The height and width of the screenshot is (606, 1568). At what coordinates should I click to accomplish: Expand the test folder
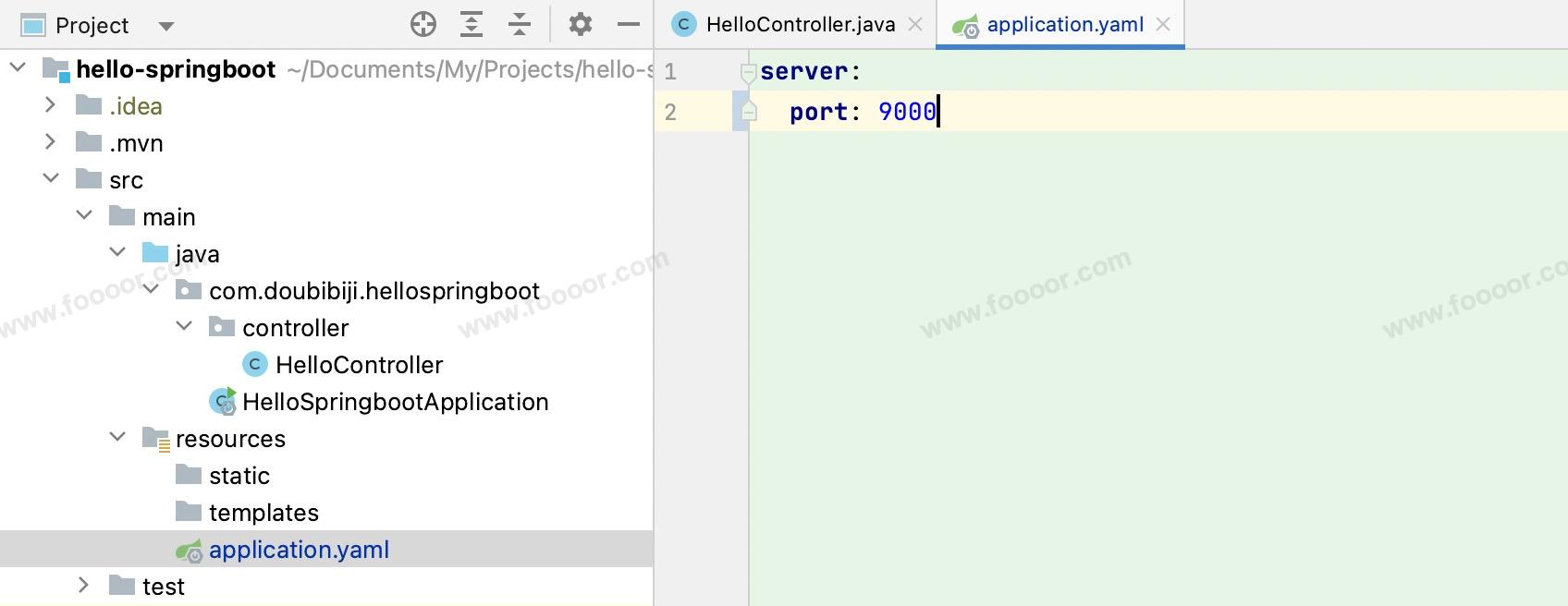click(x=84, y=586)
